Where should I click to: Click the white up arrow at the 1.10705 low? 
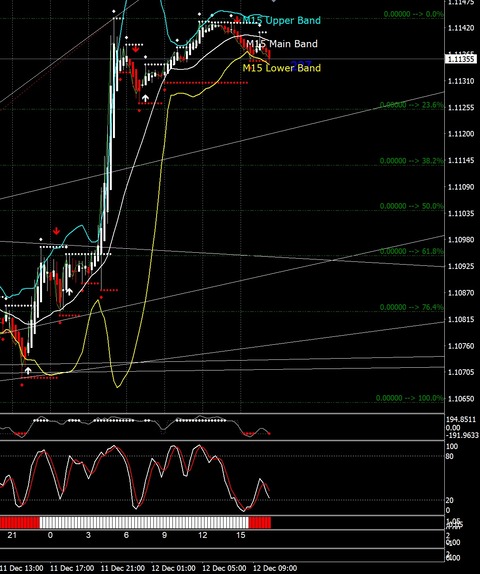[x=28, y=371]
